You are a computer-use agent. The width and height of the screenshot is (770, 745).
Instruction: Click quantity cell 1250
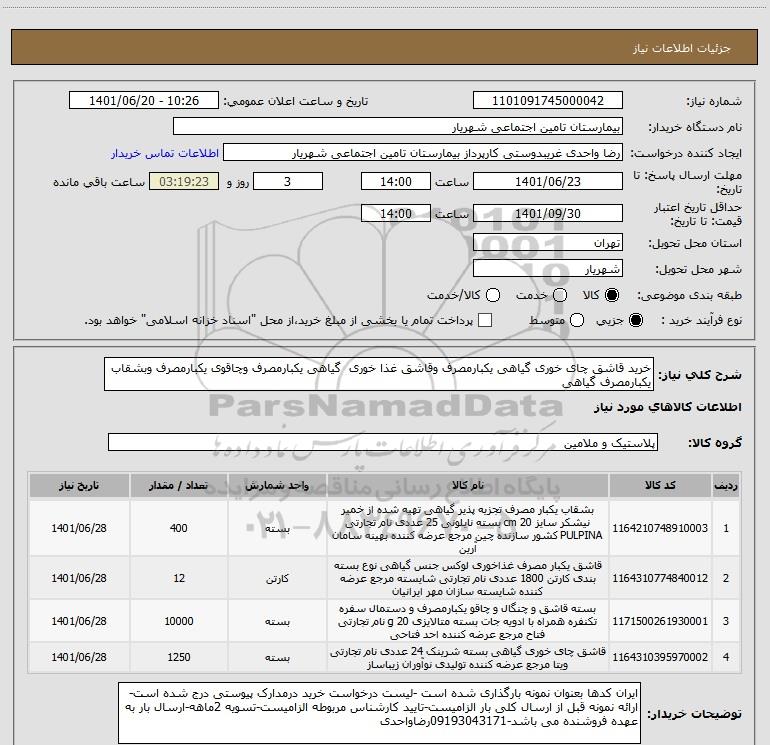179,657
